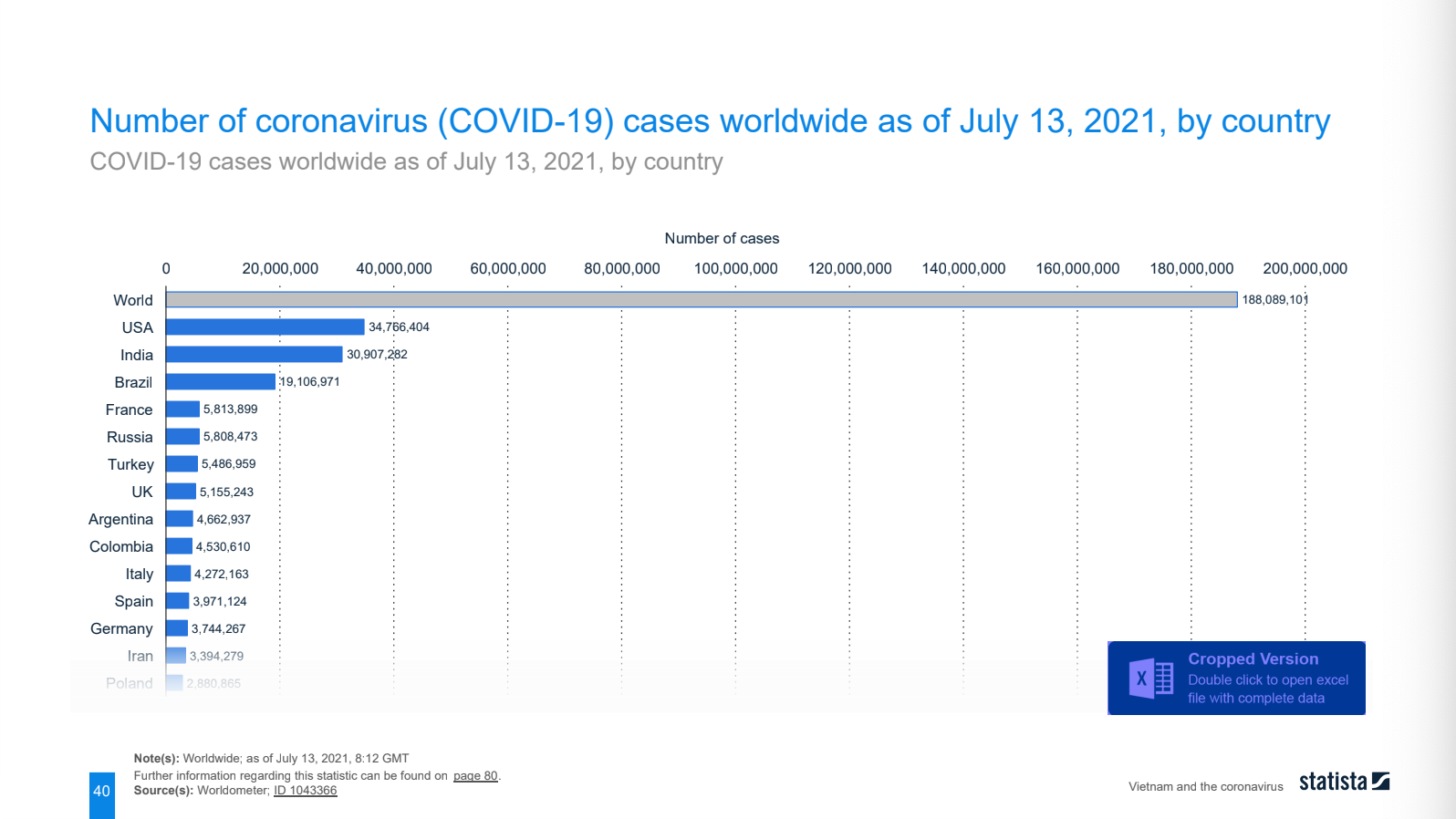Click the Excel file icon in Cropped Version box
Image resolution: width=1456 pixels, height=819 pixels.
tap(1151, 679)
